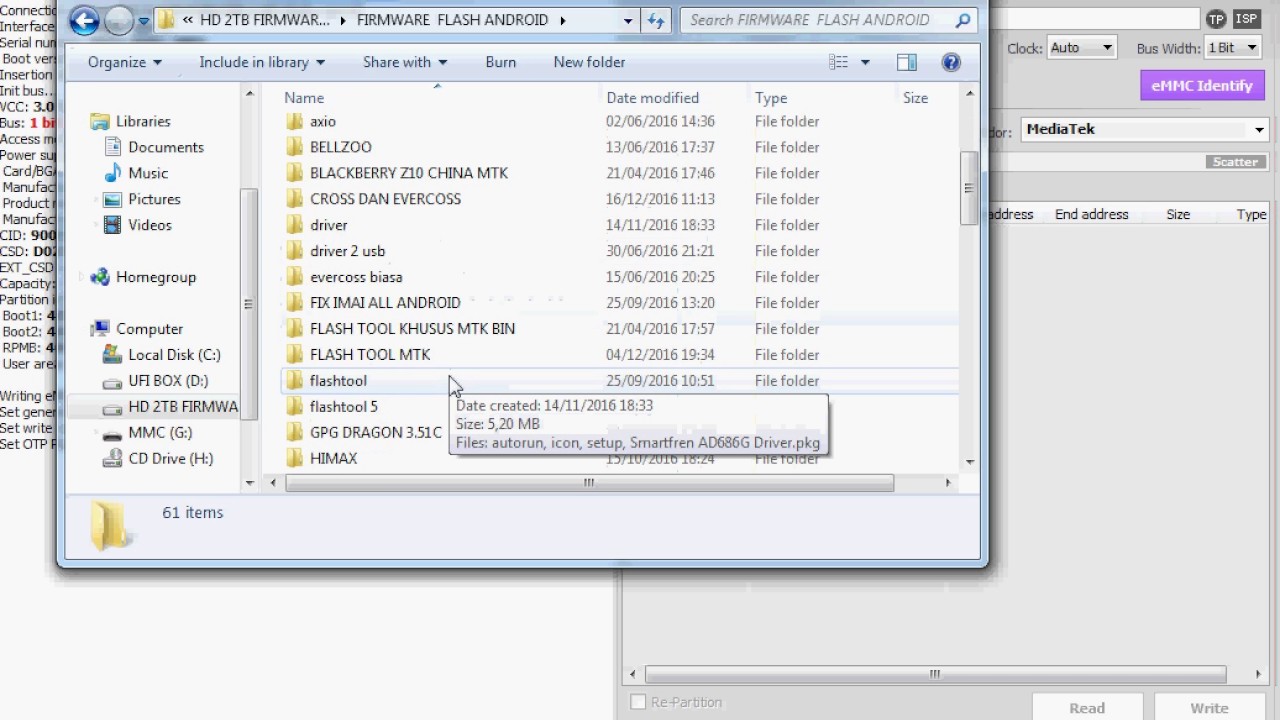Click the magnifier search icon
1280x720 pixels.
click(962, 20)
